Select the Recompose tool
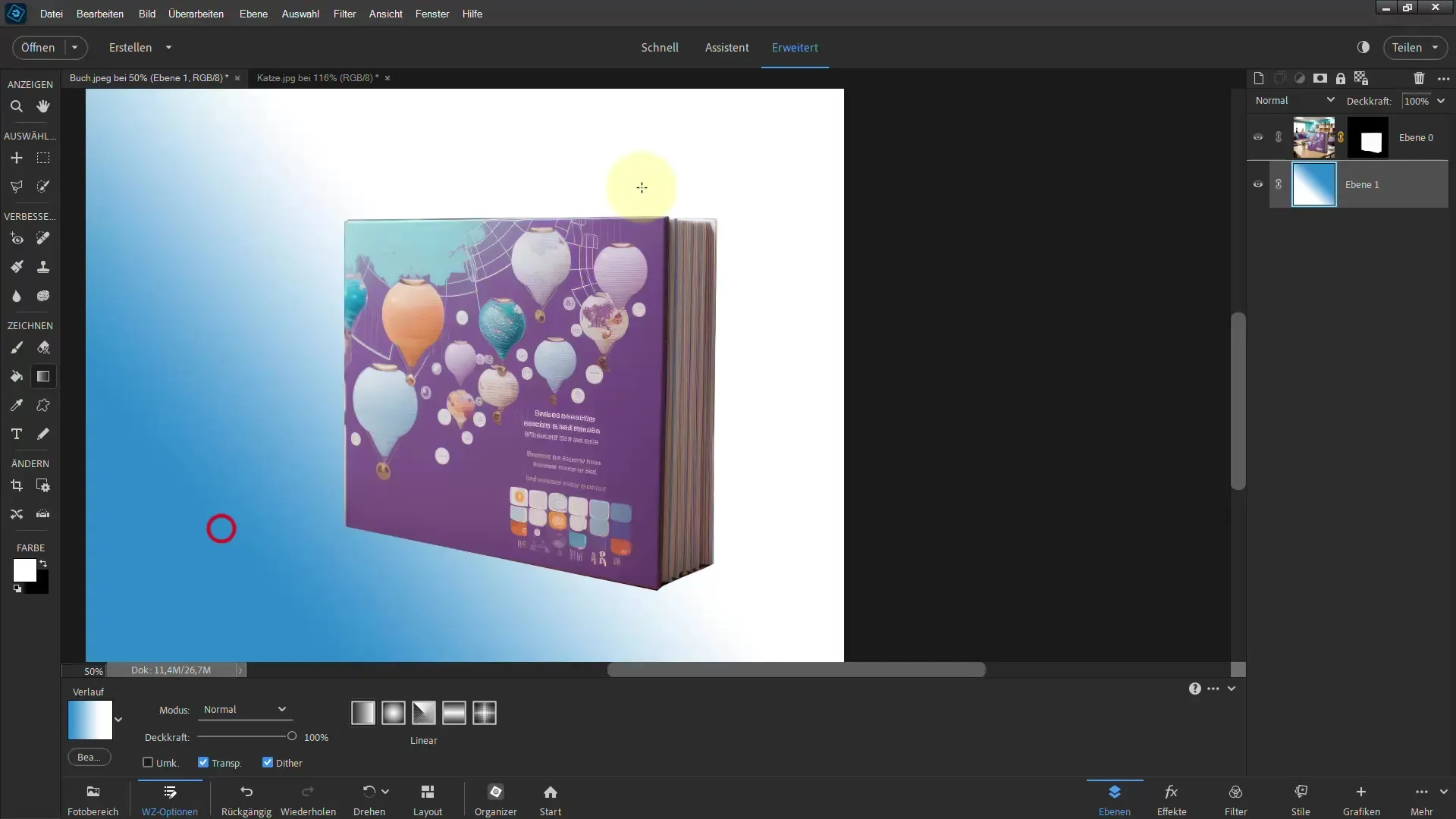 [43, 486]
